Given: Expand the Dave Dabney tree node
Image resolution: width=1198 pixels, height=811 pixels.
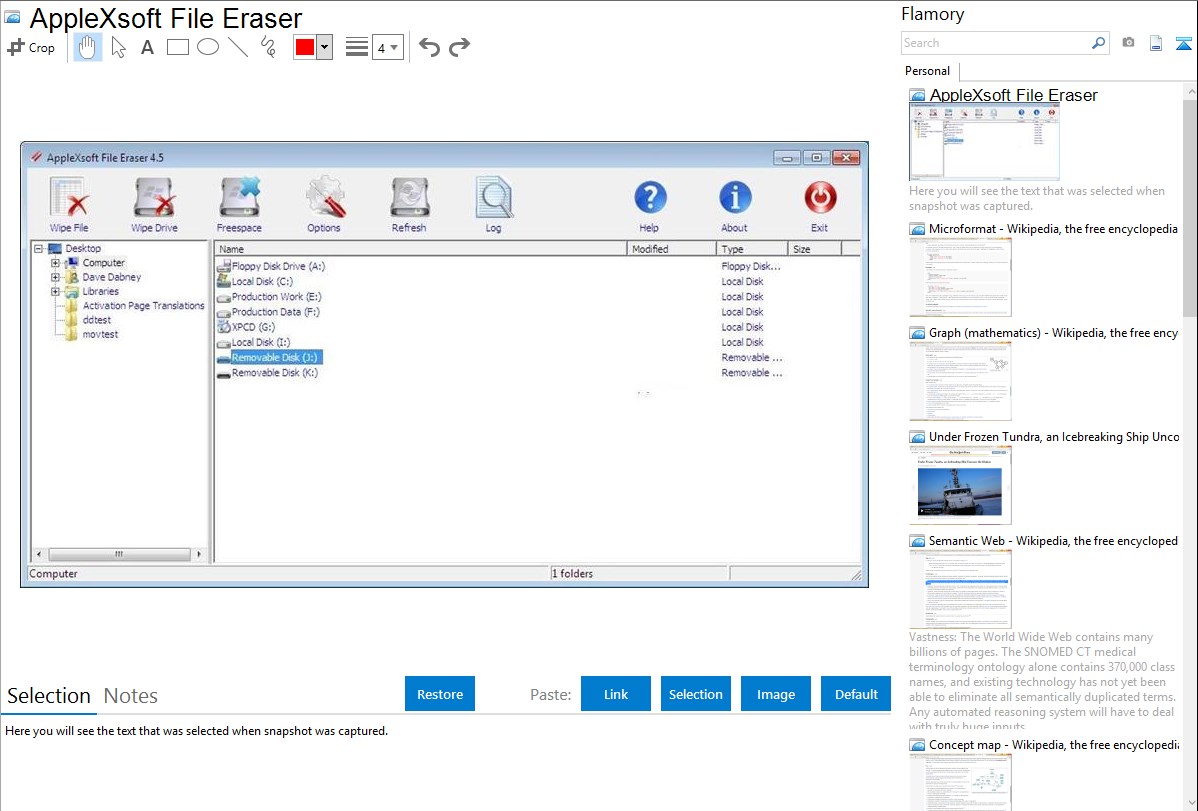Looking at the screenshot, I should 55,277.
